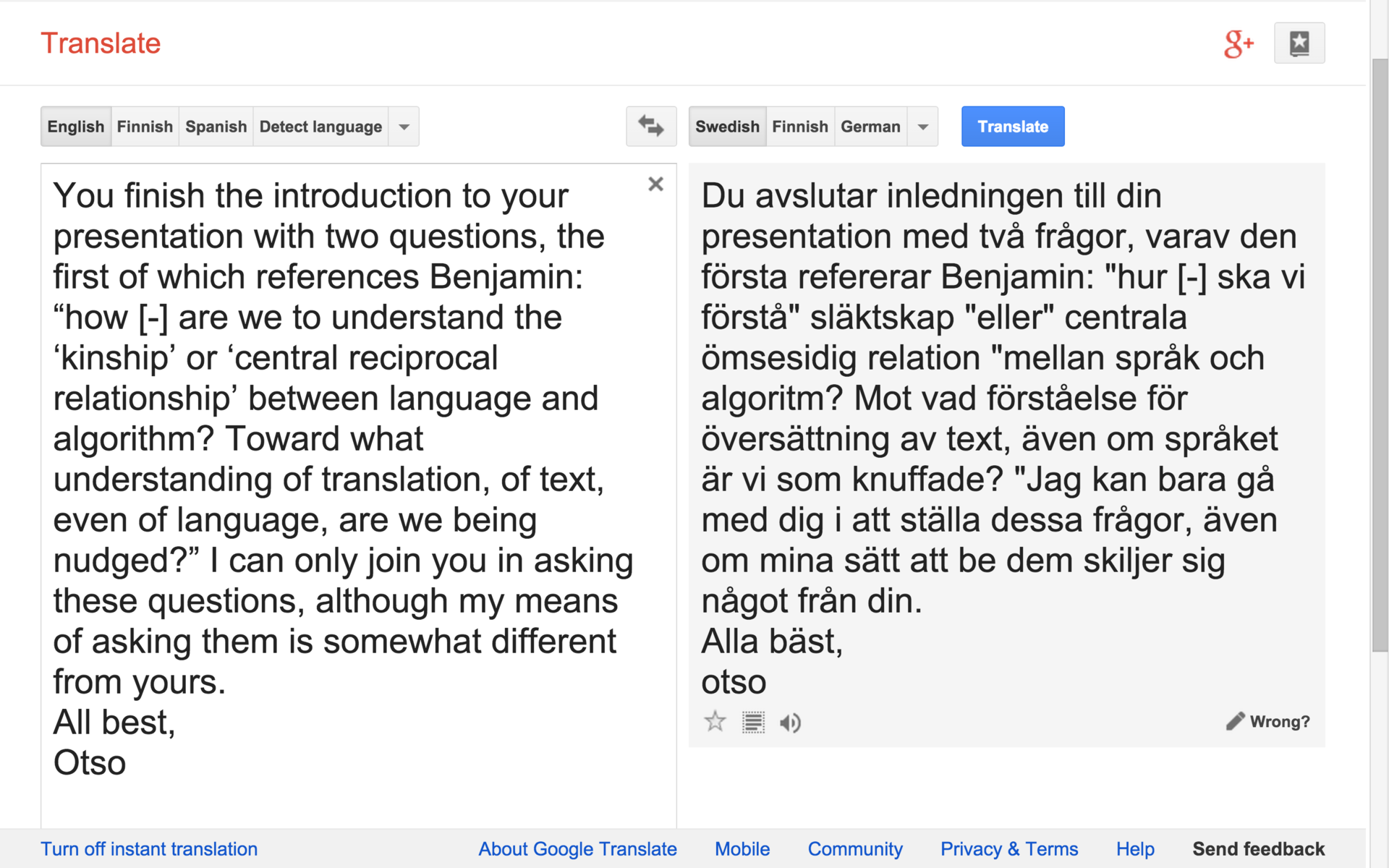Enable Detect language for source
This screenshot has height=868, width=1389.
point(320,127)
